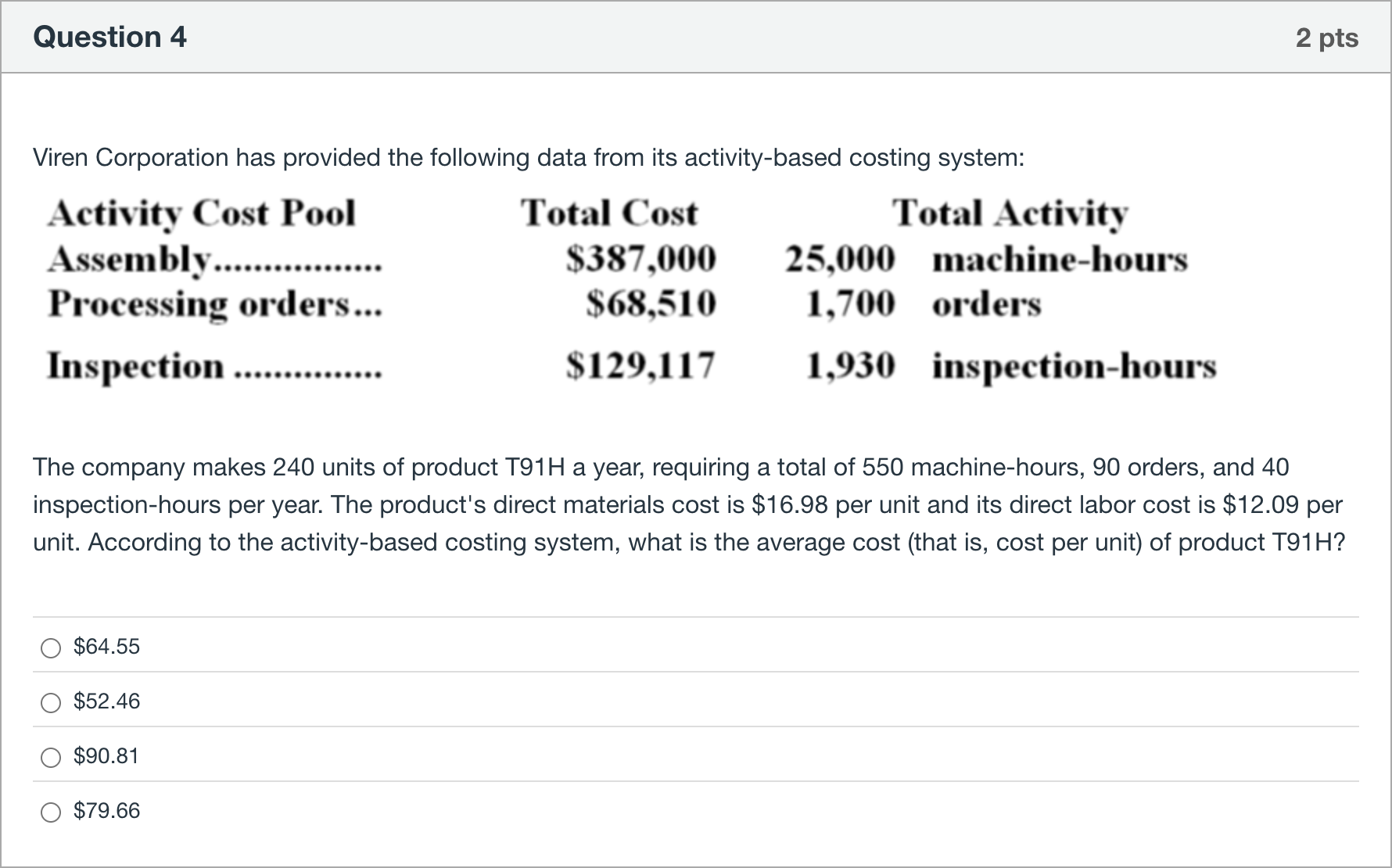Choose the $52.46 answer radio button
Image resolution: width=1392 pixels, height=868 pixels.
pyautogui.click(x=51, y=702)
